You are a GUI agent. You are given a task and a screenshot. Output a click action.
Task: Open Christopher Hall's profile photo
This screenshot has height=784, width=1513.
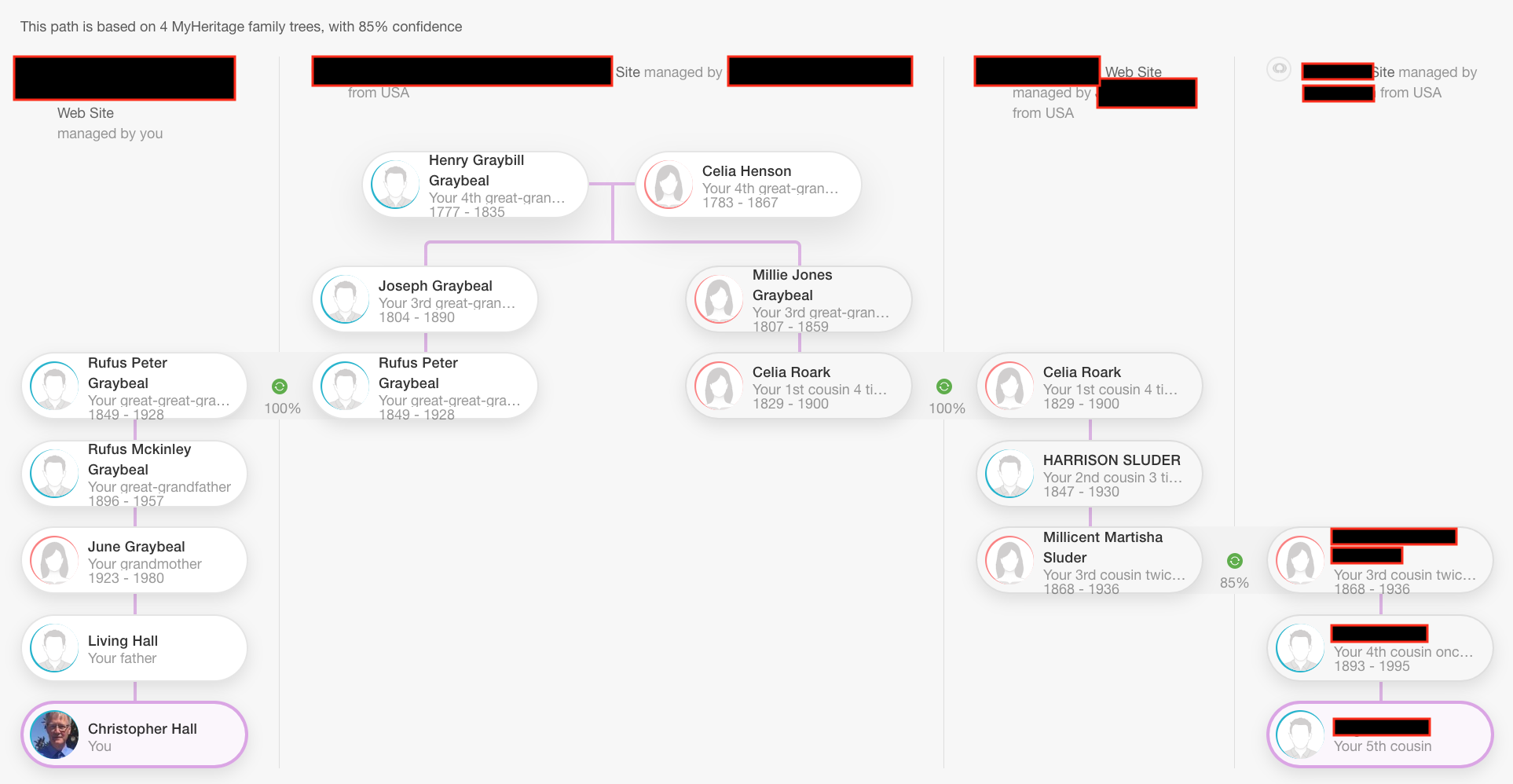(54, 735)
